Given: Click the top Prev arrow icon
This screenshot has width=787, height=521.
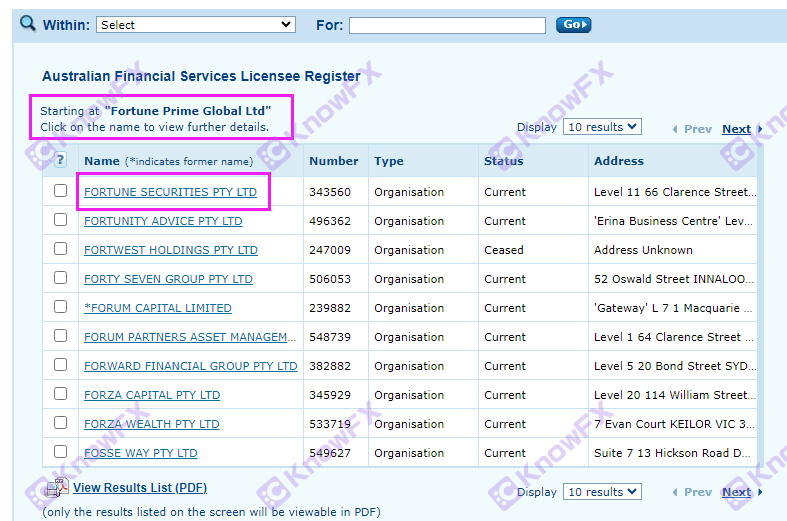Looking at the screenshot, I should 675,129.
